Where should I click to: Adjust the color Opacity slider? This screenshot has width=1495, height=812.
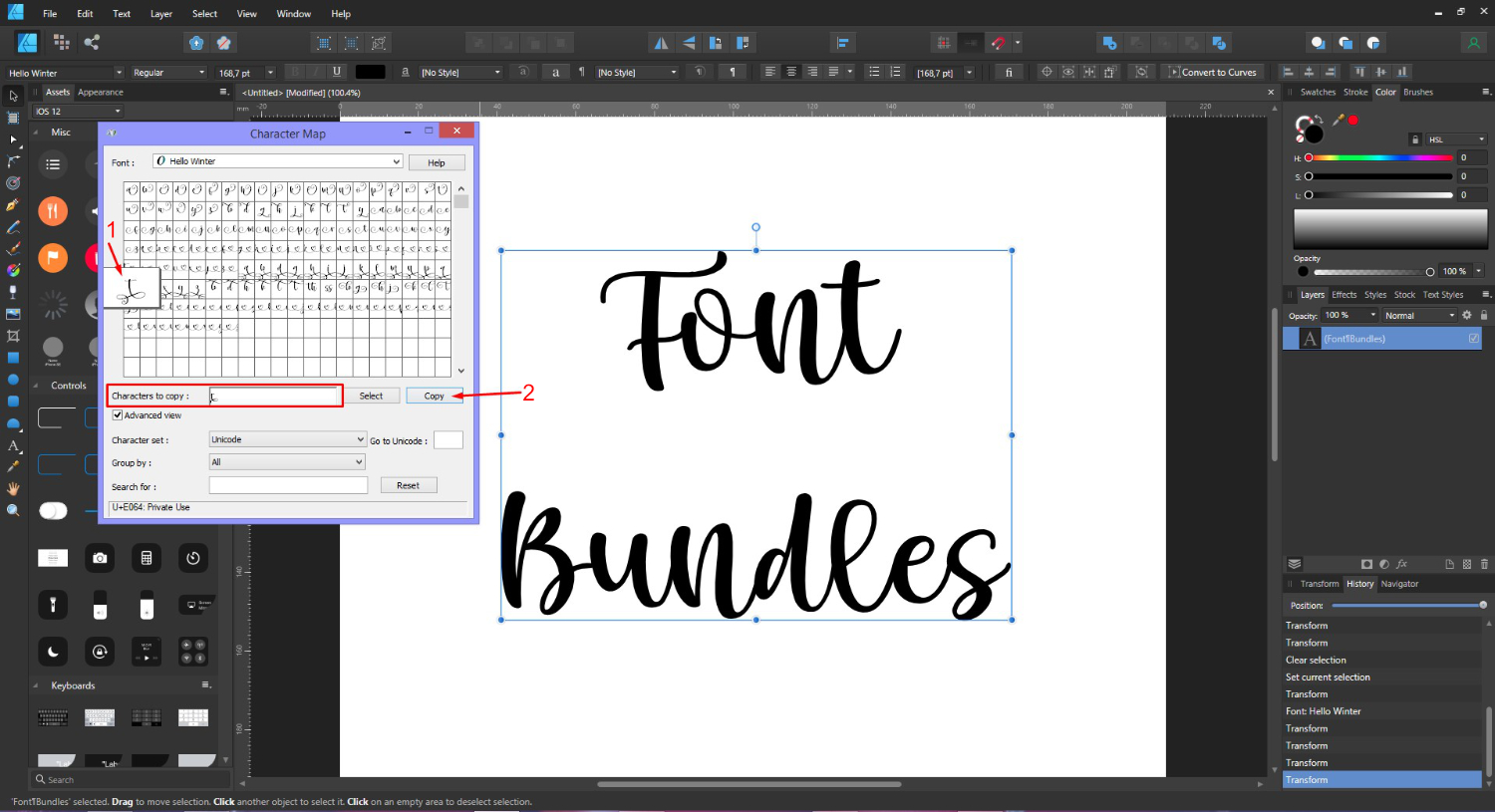[x=1372, y=271]
